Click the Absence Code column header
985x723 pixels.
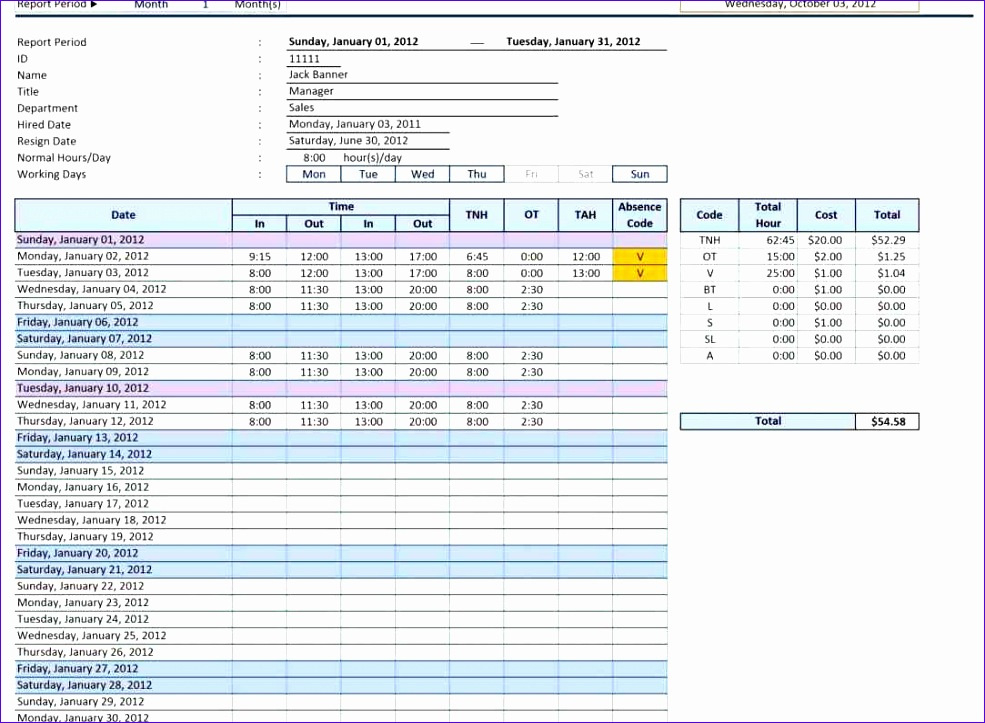click(639, 215)
